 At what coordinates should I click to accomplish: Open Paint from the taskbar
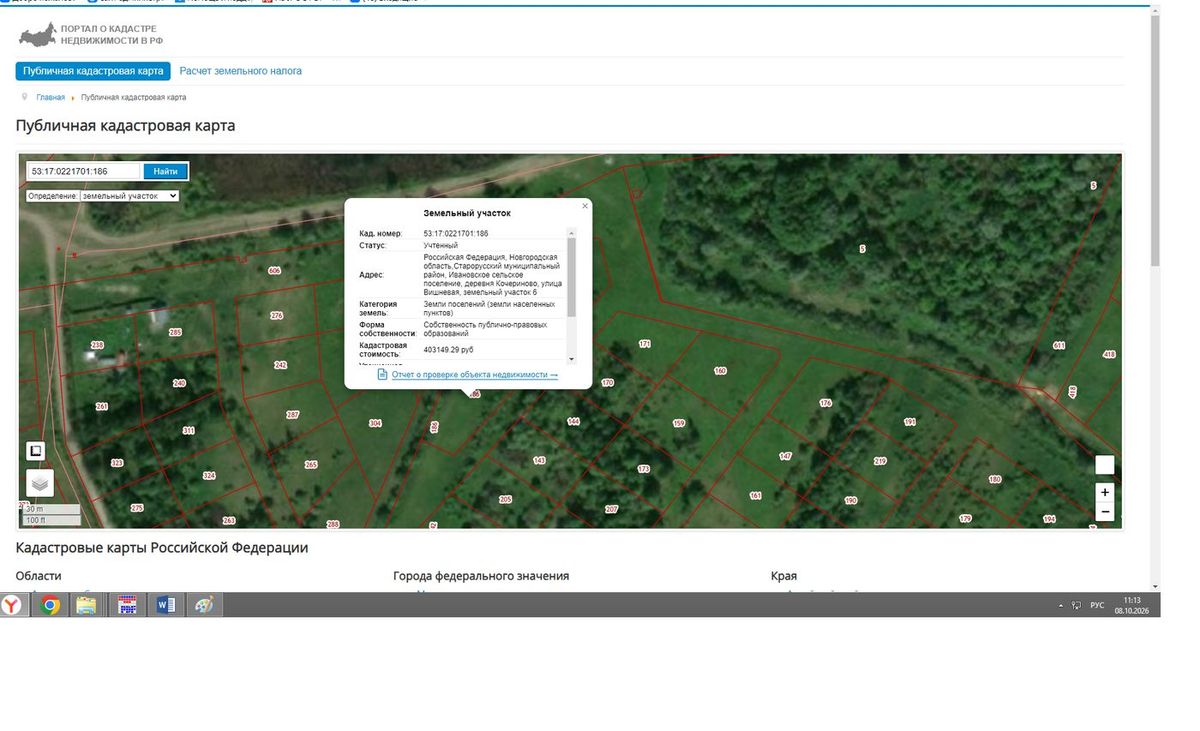(x=204, y=605)
